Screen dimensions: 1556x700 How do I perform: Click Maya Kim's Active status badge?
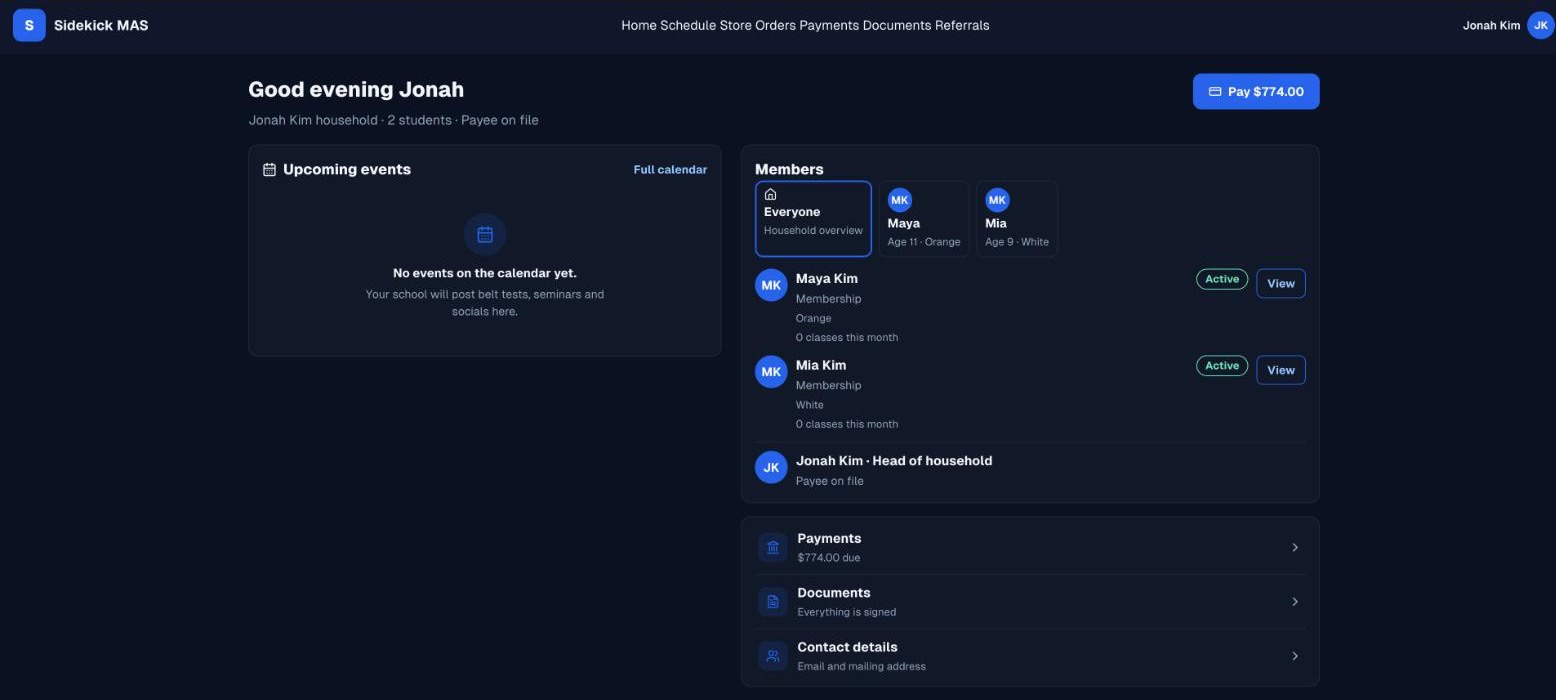pos(1222,280)
